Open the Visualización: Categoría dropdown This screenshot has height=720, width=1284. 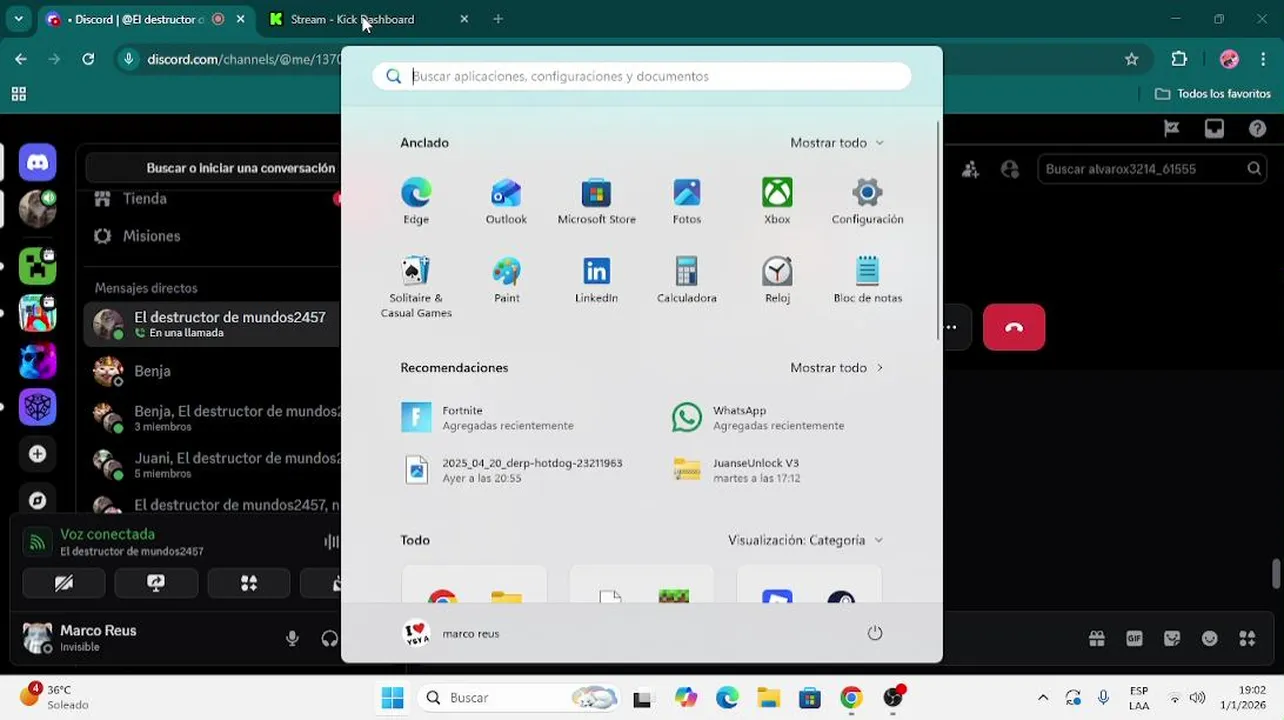[806, 540]
